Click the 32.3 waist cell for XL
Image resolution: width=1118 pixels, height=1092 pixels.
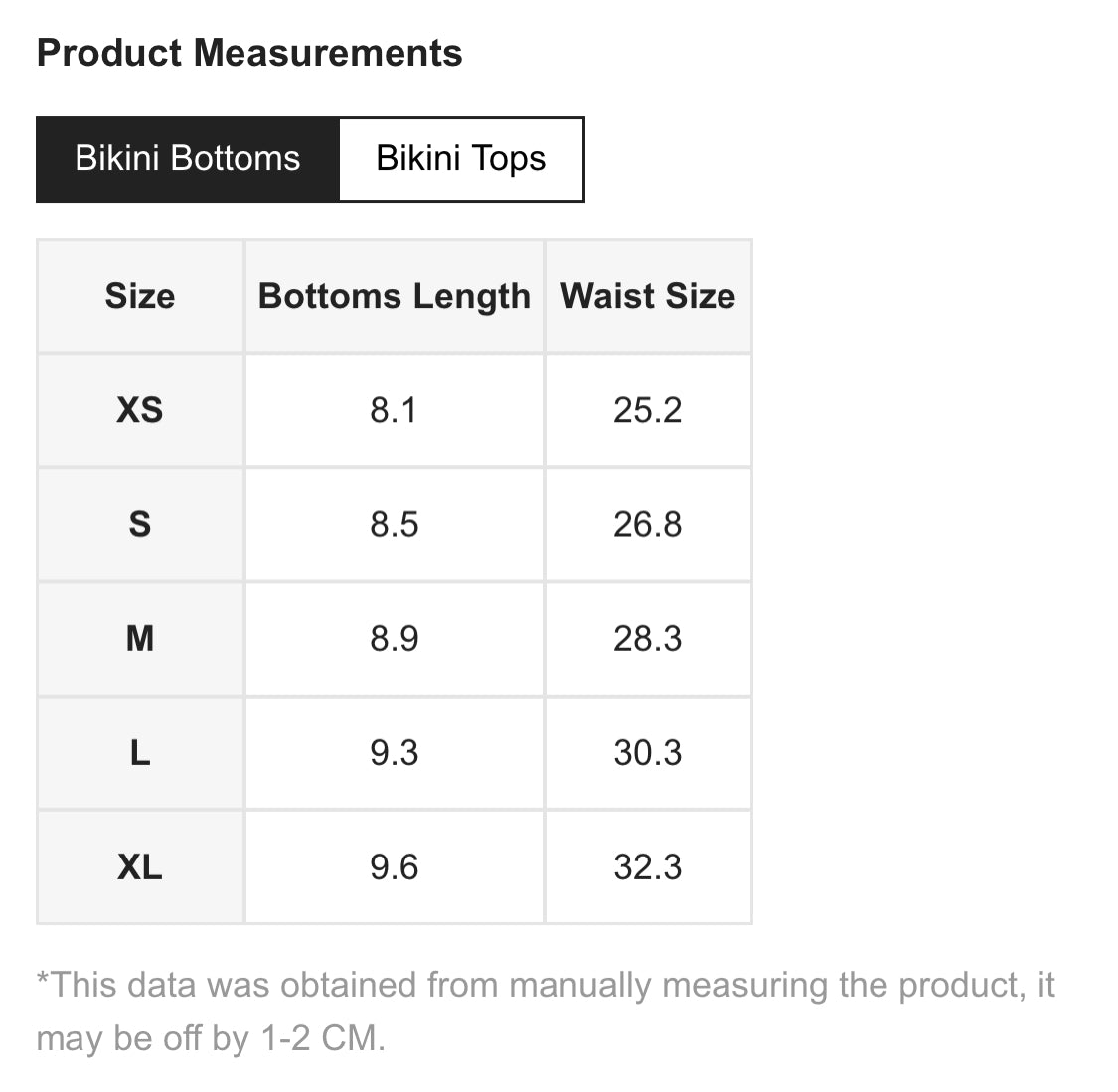click(648, 867)
